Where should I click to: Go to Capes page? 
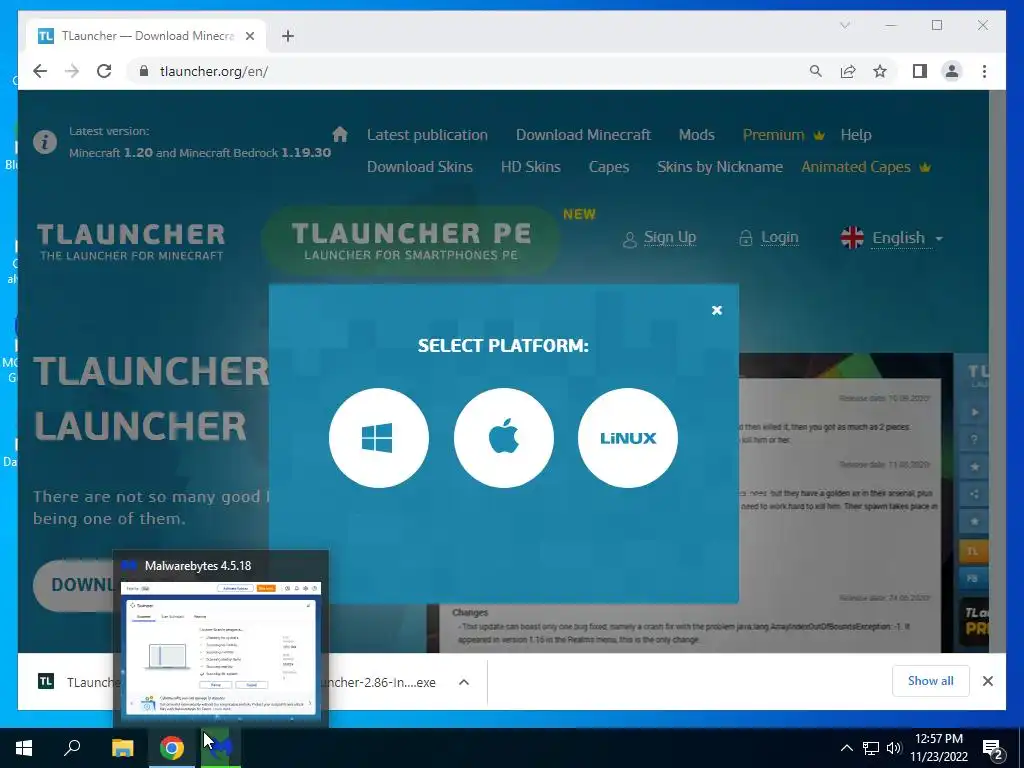tap(609, 167)
